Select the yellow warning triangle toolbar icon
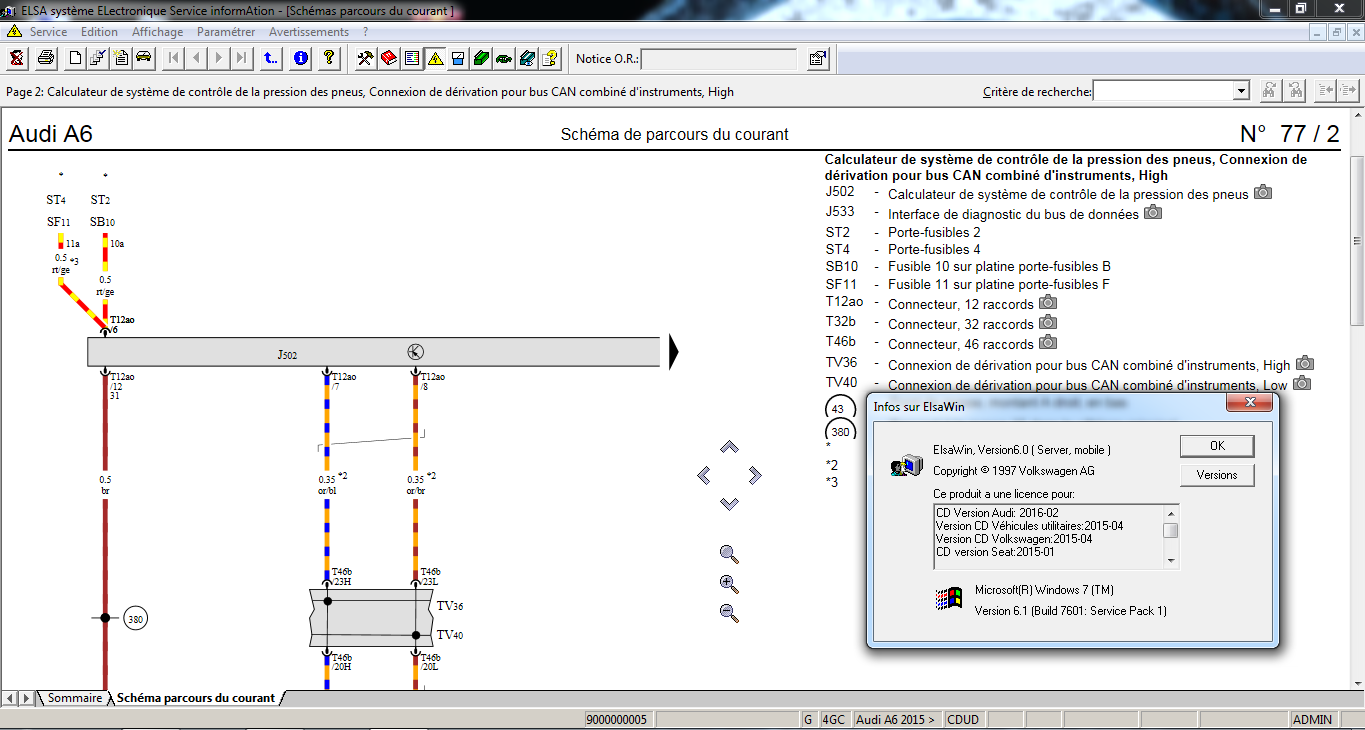Viewport: 1365px width, 730px height. coord(435,58)
